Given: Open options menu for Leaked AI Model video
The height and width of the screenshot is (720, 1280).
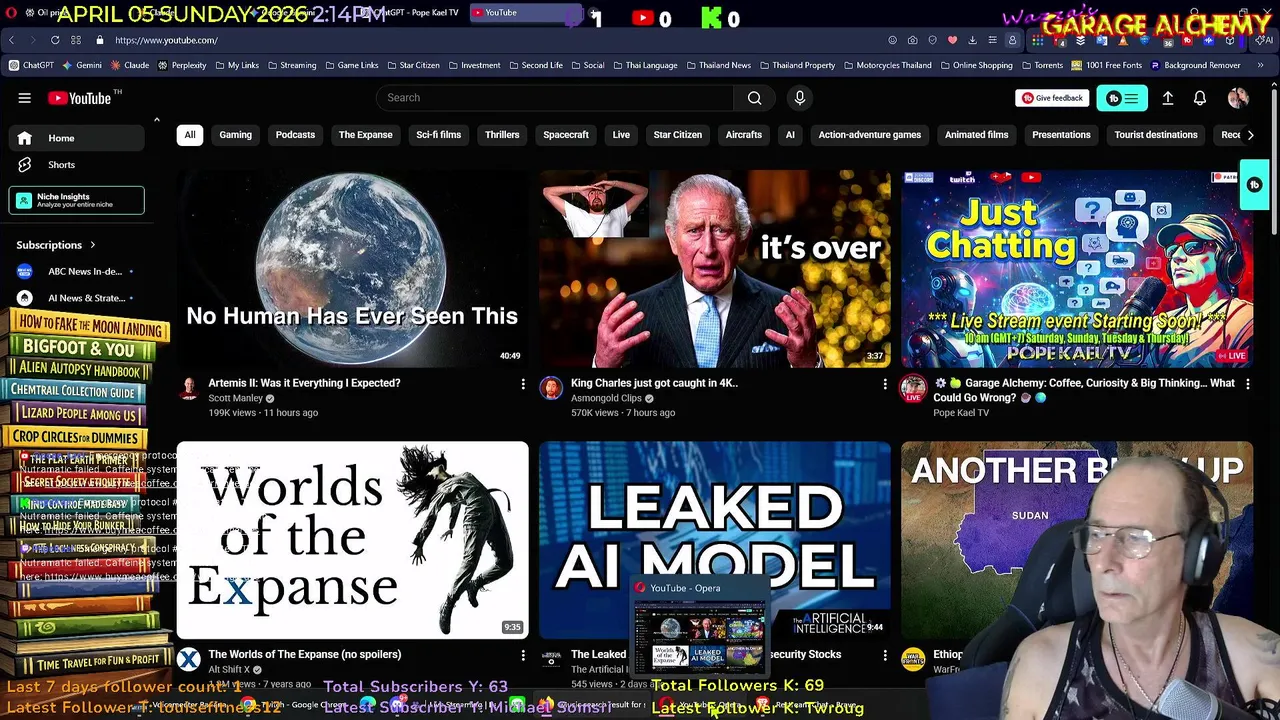Looking at the screenshot, I should pos(884,655).
